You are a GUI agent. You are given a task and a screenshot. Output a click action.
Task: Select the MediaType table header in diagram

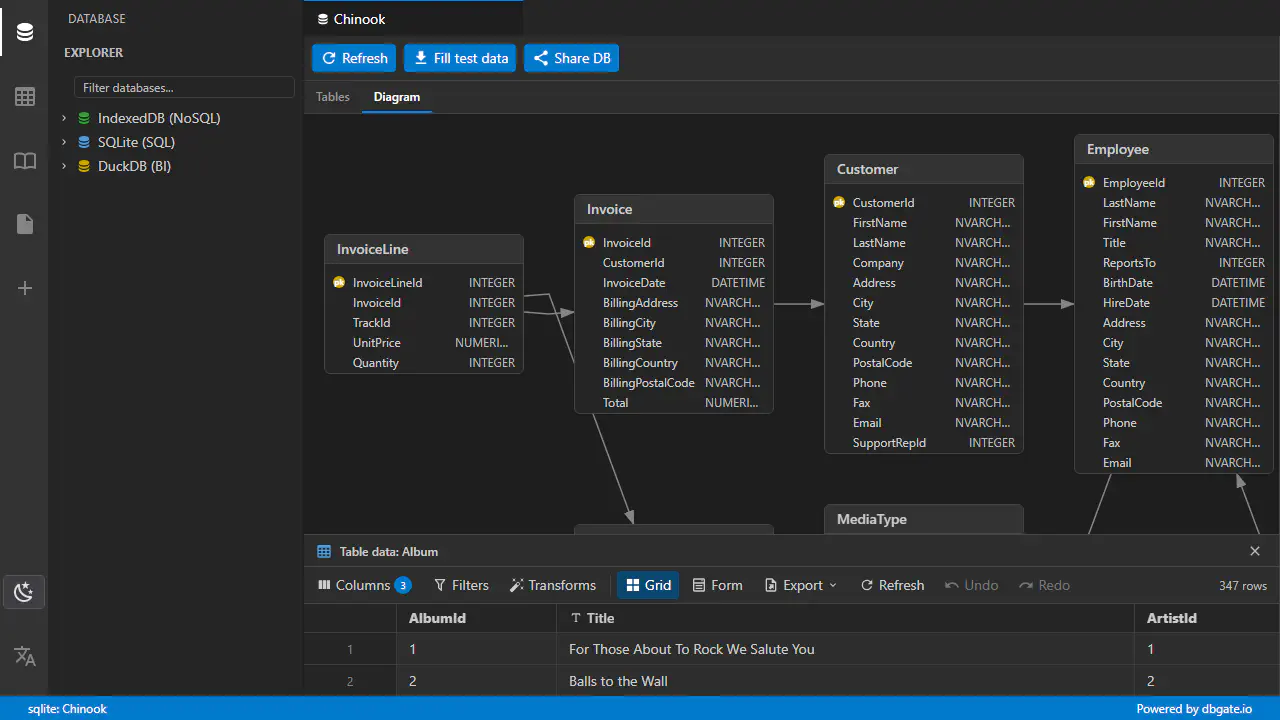coord(924,519)
